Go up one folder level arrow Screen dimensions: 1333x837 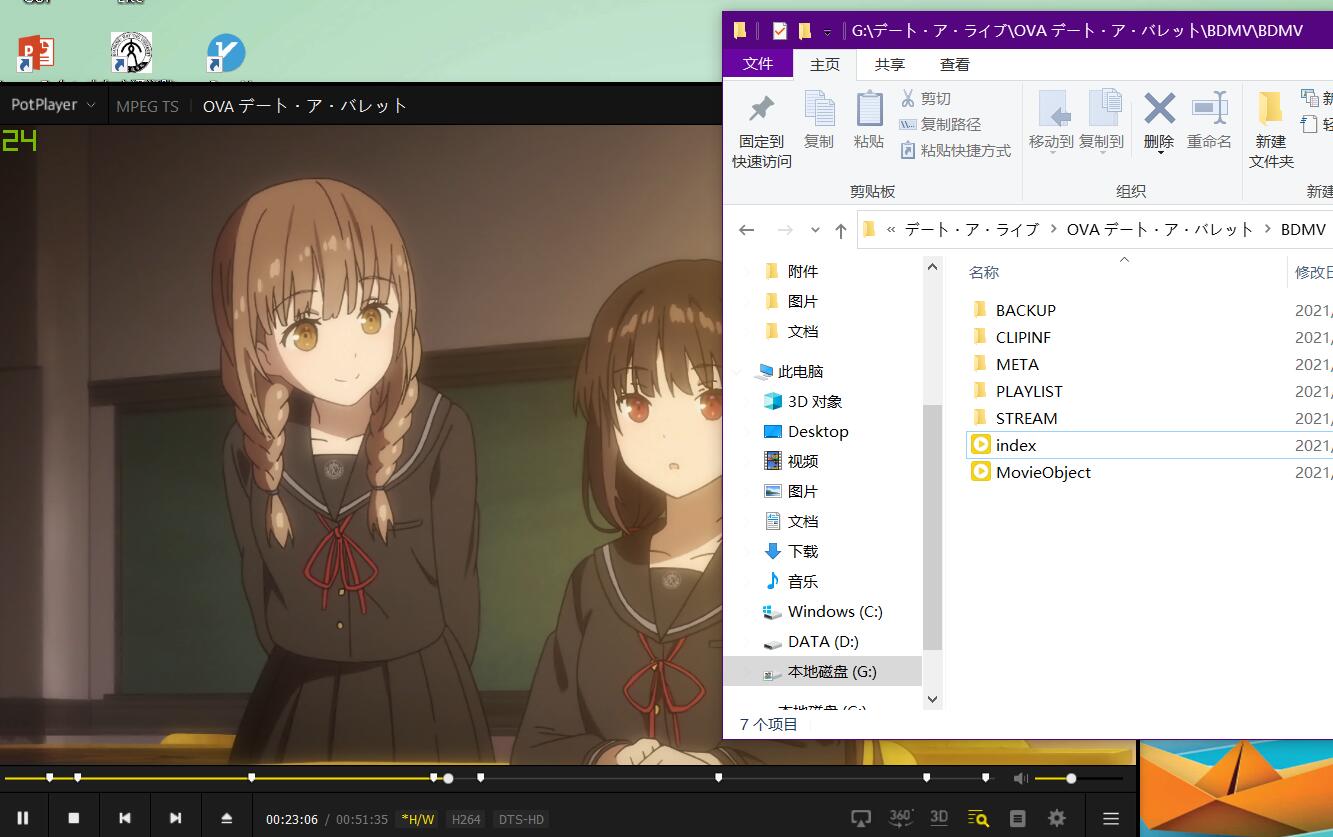(841, 230)
